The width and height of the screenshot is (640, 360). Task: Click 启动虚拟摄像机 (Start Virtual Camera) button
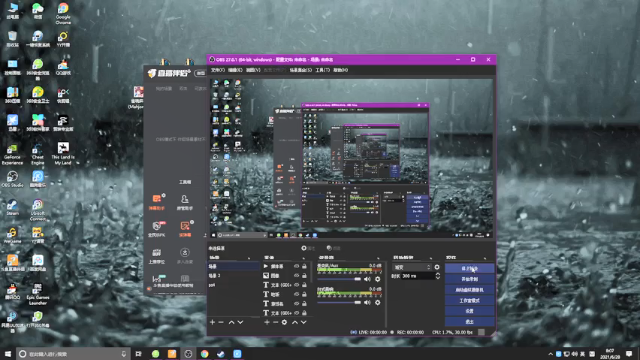(x=469, y=290)
